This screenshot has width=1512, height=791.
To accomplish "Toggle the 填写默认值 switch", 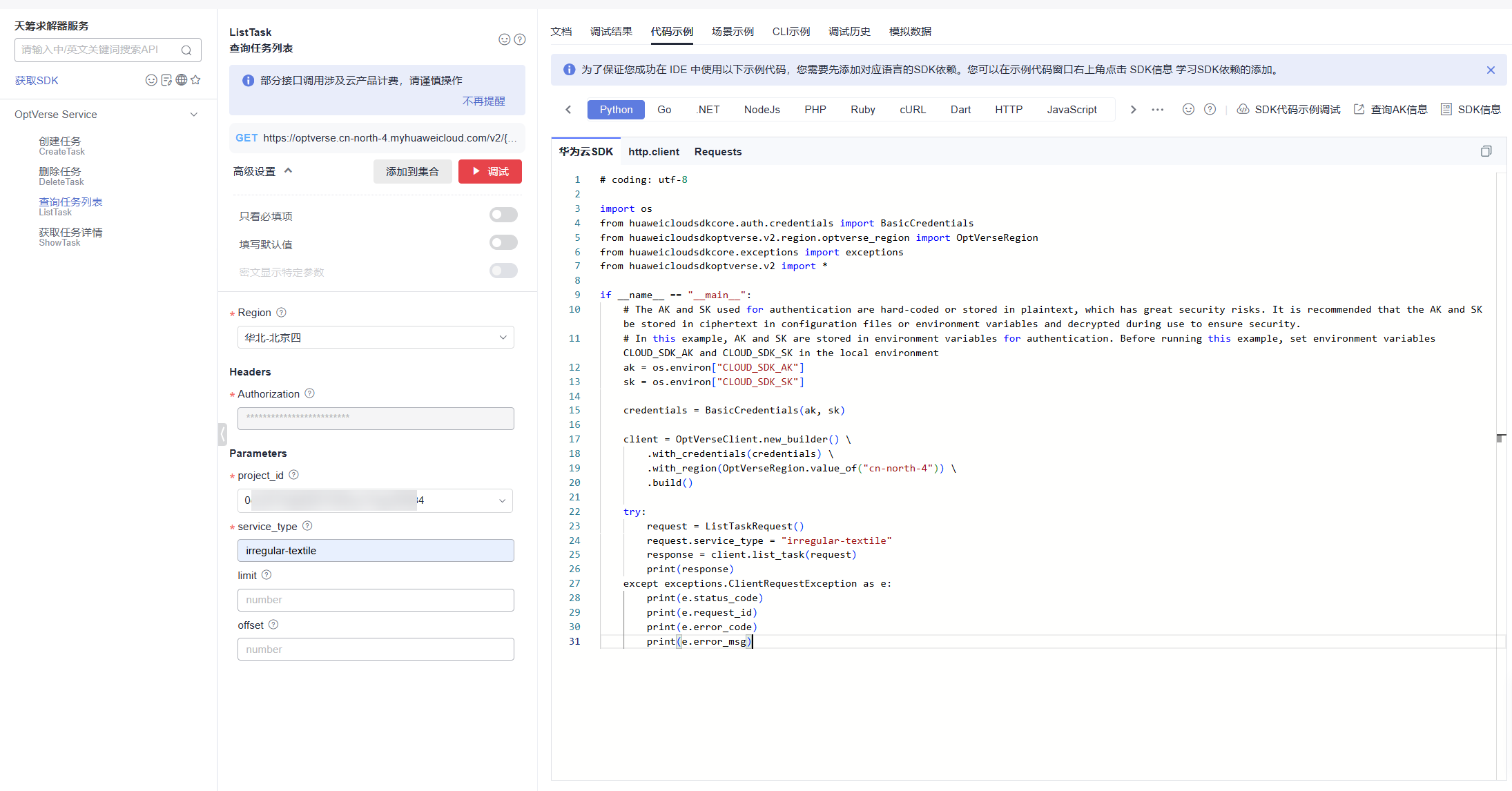I will coord(503,242).
